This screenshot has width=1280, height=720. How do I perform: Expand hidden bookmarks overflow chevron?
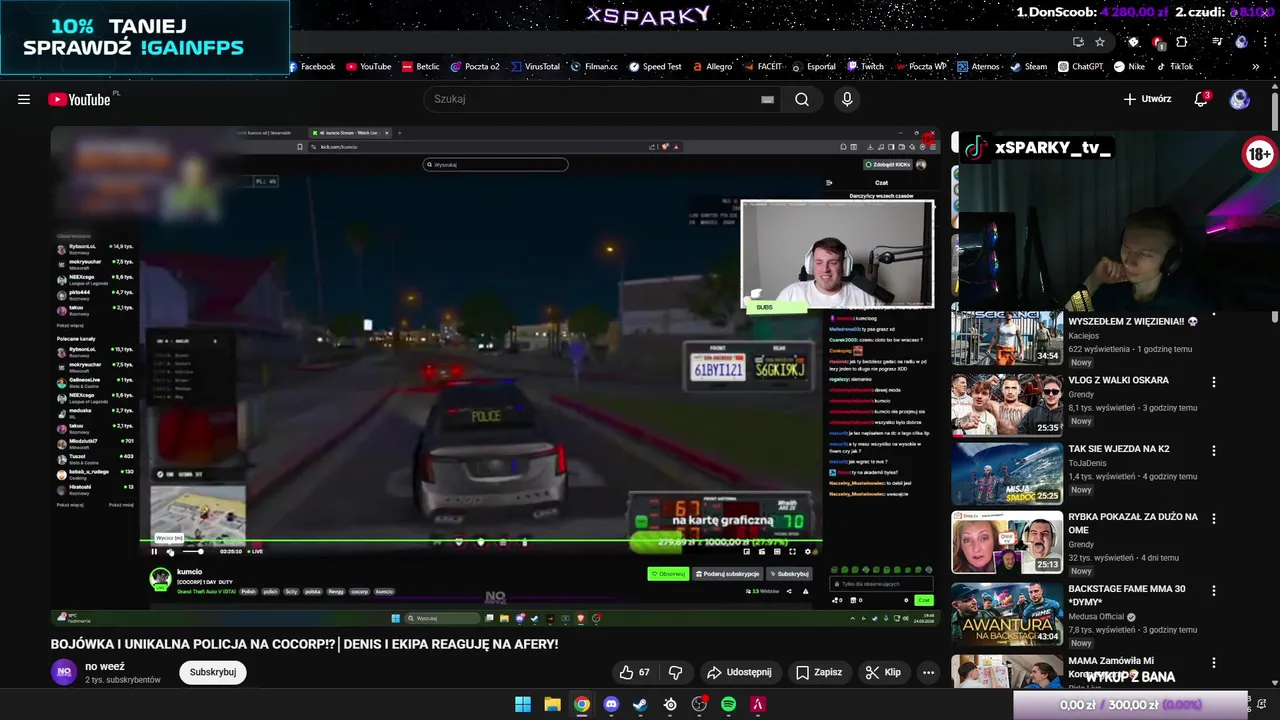coord(1256,67)
